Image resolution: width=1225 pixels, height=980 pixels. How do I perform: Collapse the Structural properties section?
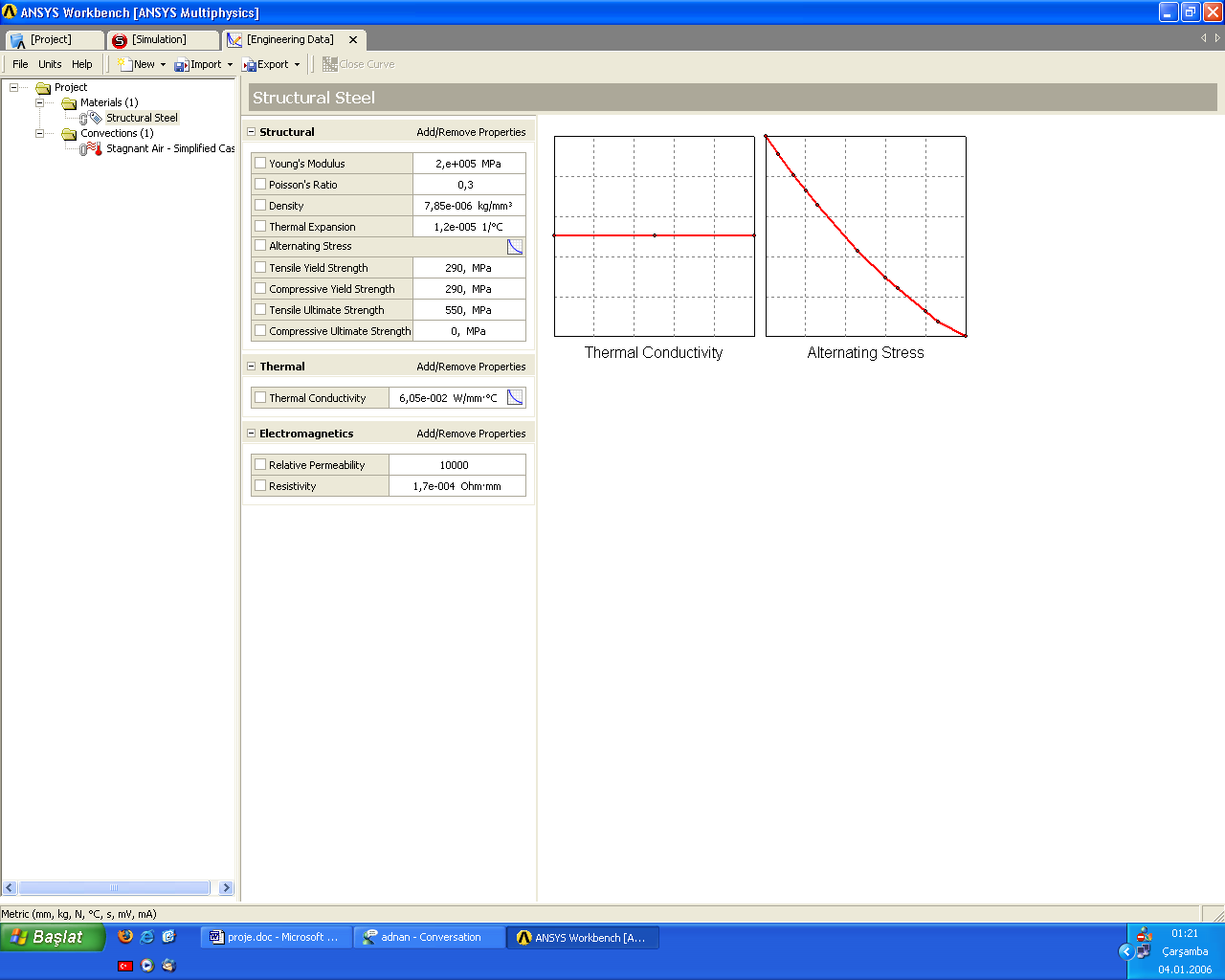point(252,132)
